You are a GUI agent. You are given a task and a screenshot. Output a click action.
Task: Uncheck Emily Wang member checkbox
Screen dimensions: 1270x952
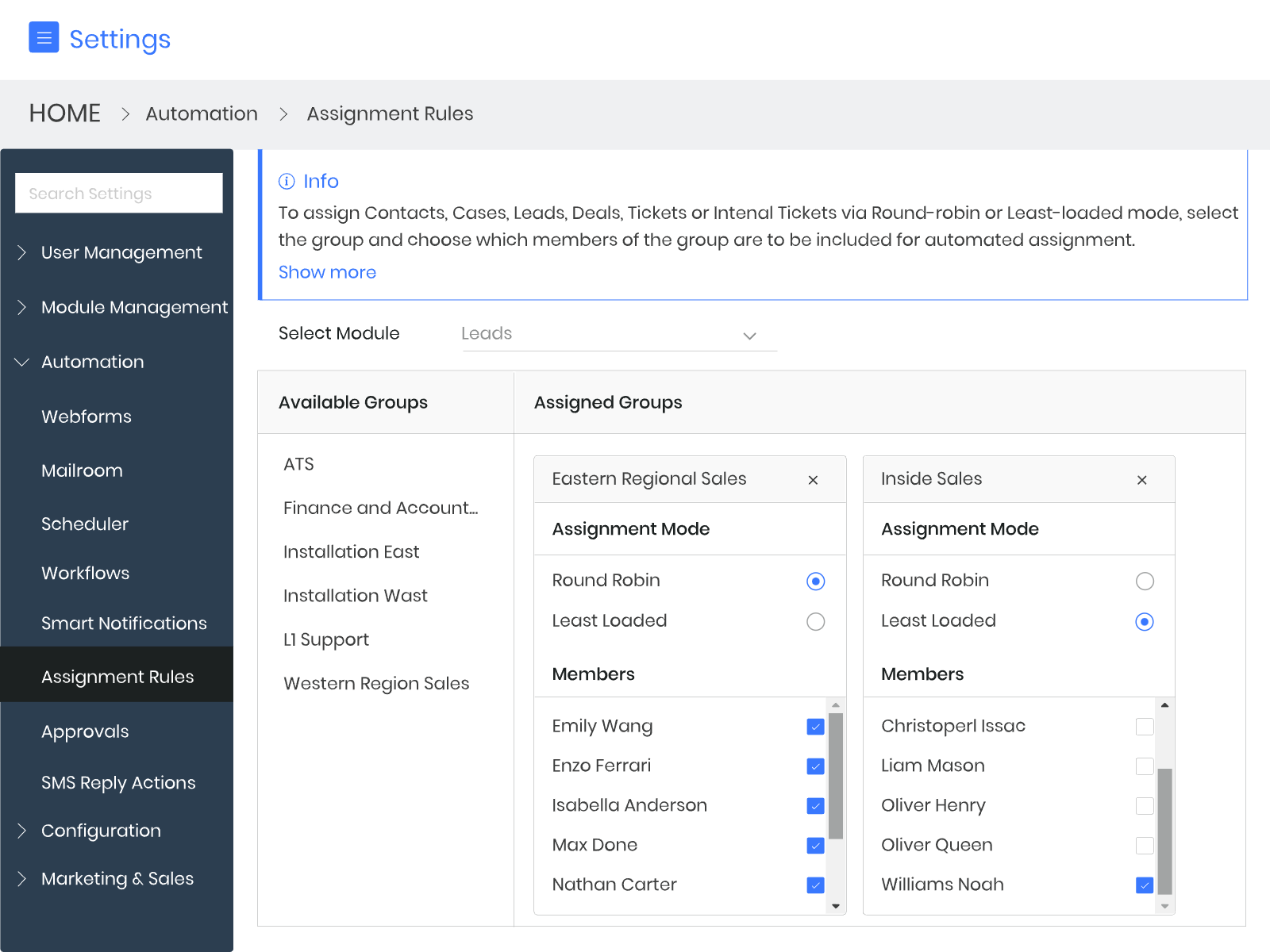[815, 727]
